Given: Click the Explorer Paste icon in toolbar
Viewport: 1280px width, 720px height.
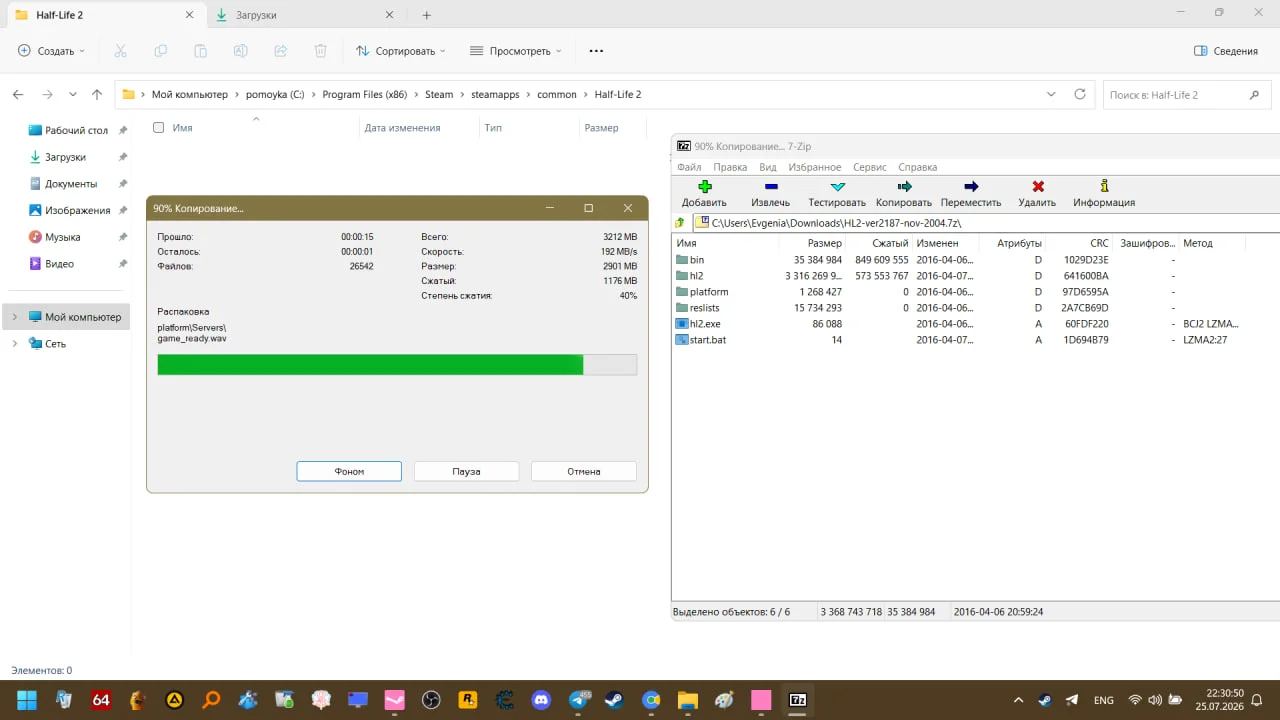Looking at the screenshot, I should 201,51.
